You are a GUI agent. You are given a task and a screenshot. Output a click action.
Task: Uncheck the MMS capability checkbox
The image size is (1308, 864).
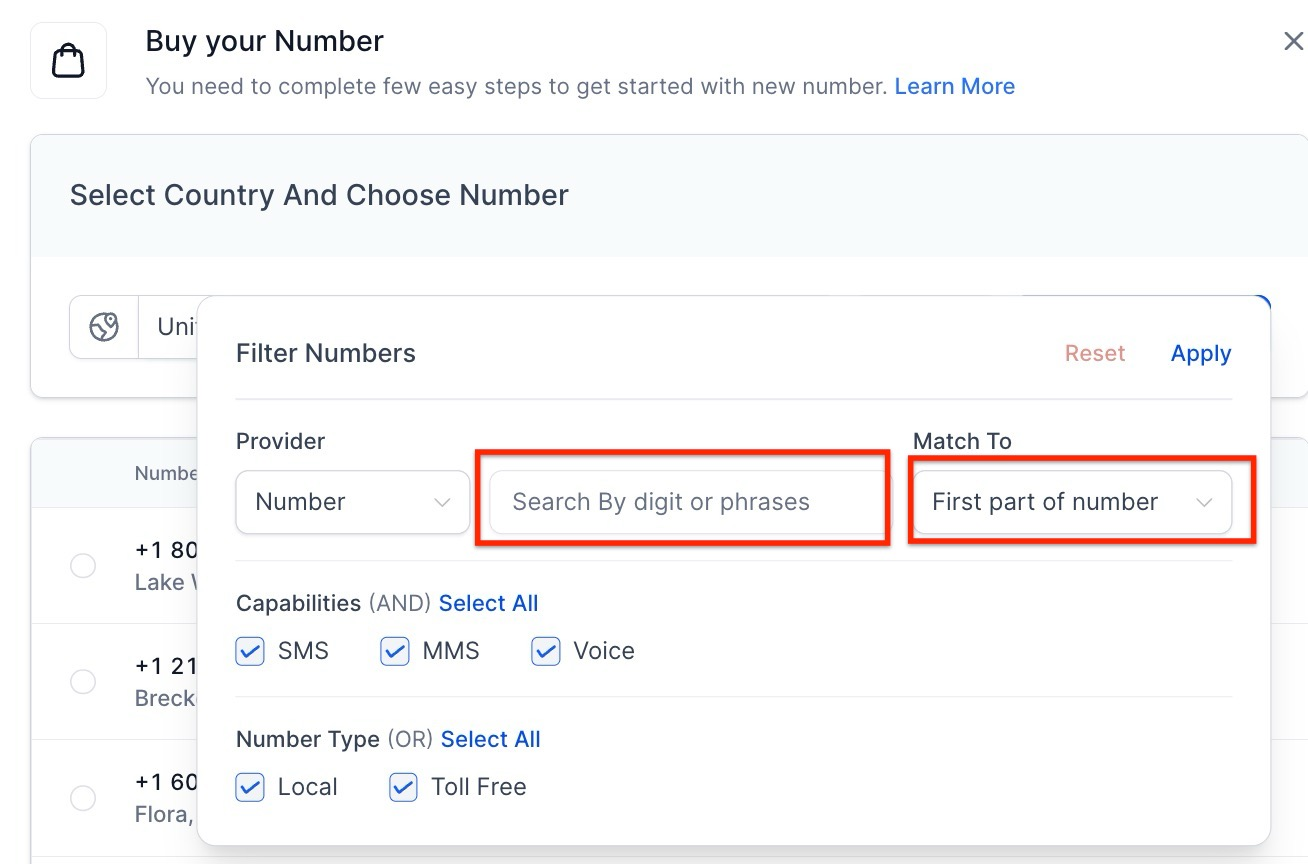395,651
